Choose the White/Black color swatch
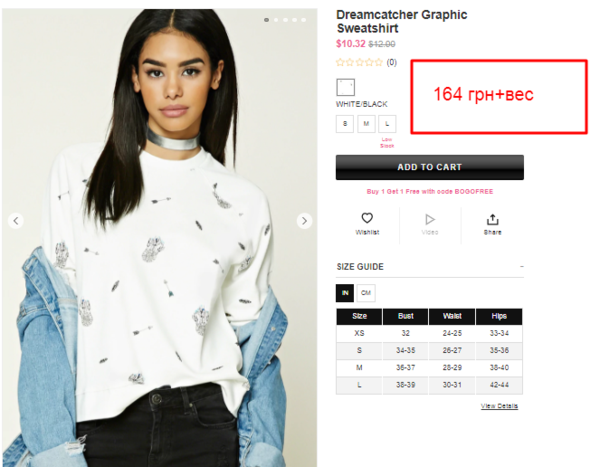The height and width of the screenshot is (467, 600). pyautogui.click(x=346, y=87)
